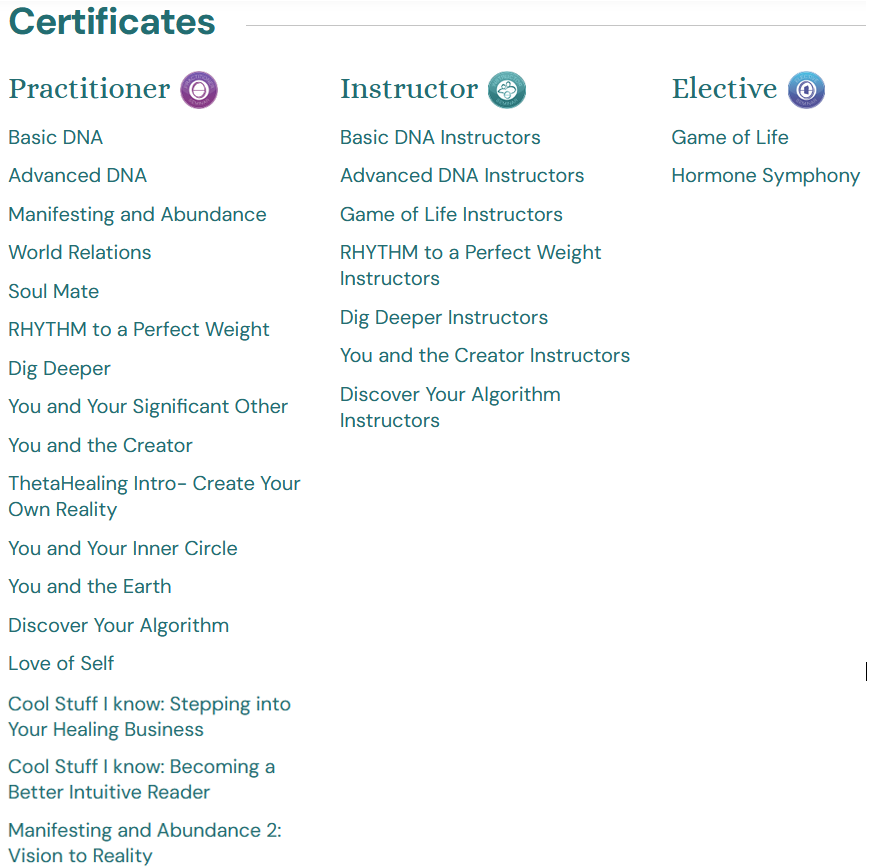Screen dimensions: 872x867
Task: Open Basic DNA Instructors certificate
Action: (440, 138)
